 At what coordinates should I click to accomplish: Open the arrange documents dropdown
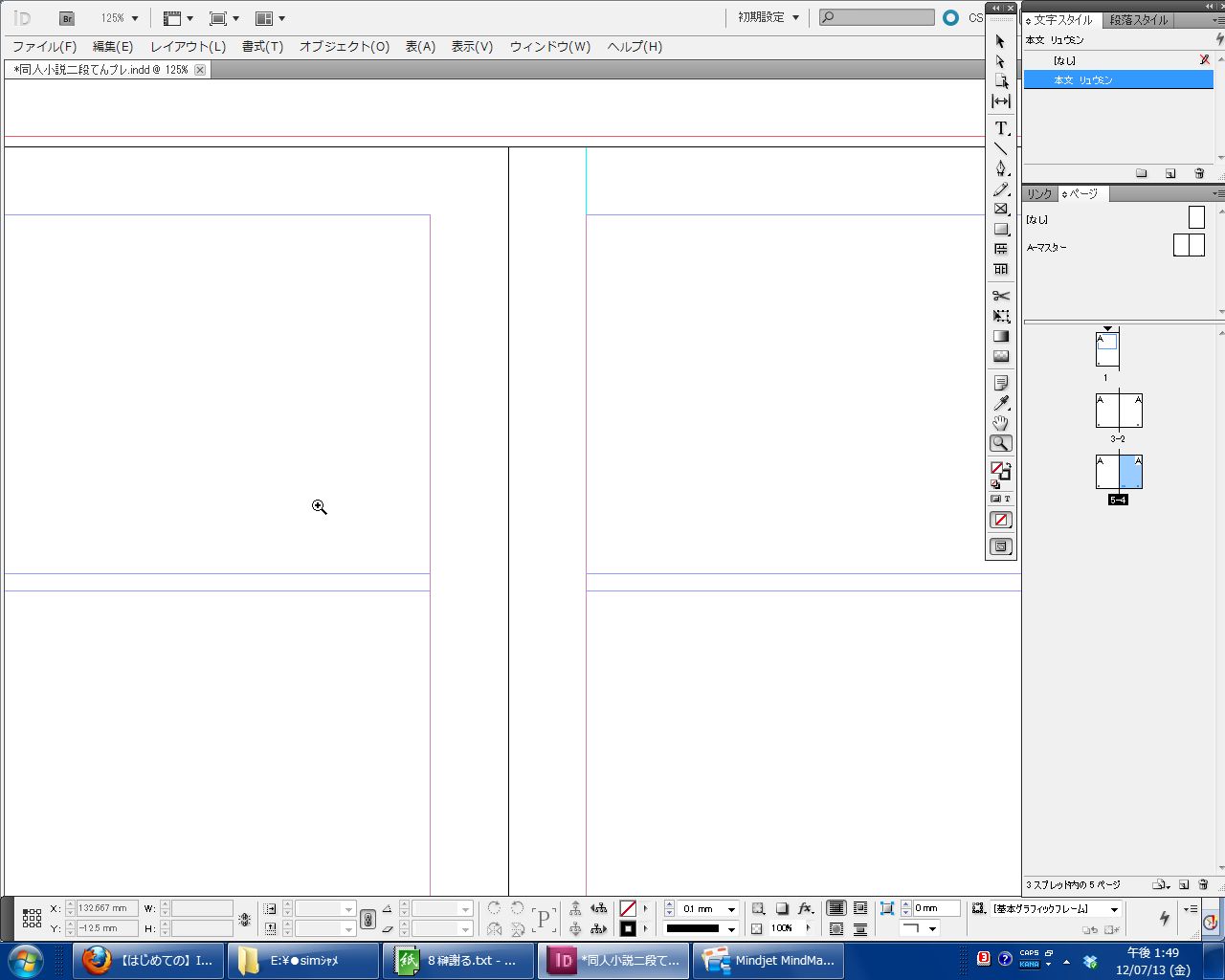tap(271, 18)
